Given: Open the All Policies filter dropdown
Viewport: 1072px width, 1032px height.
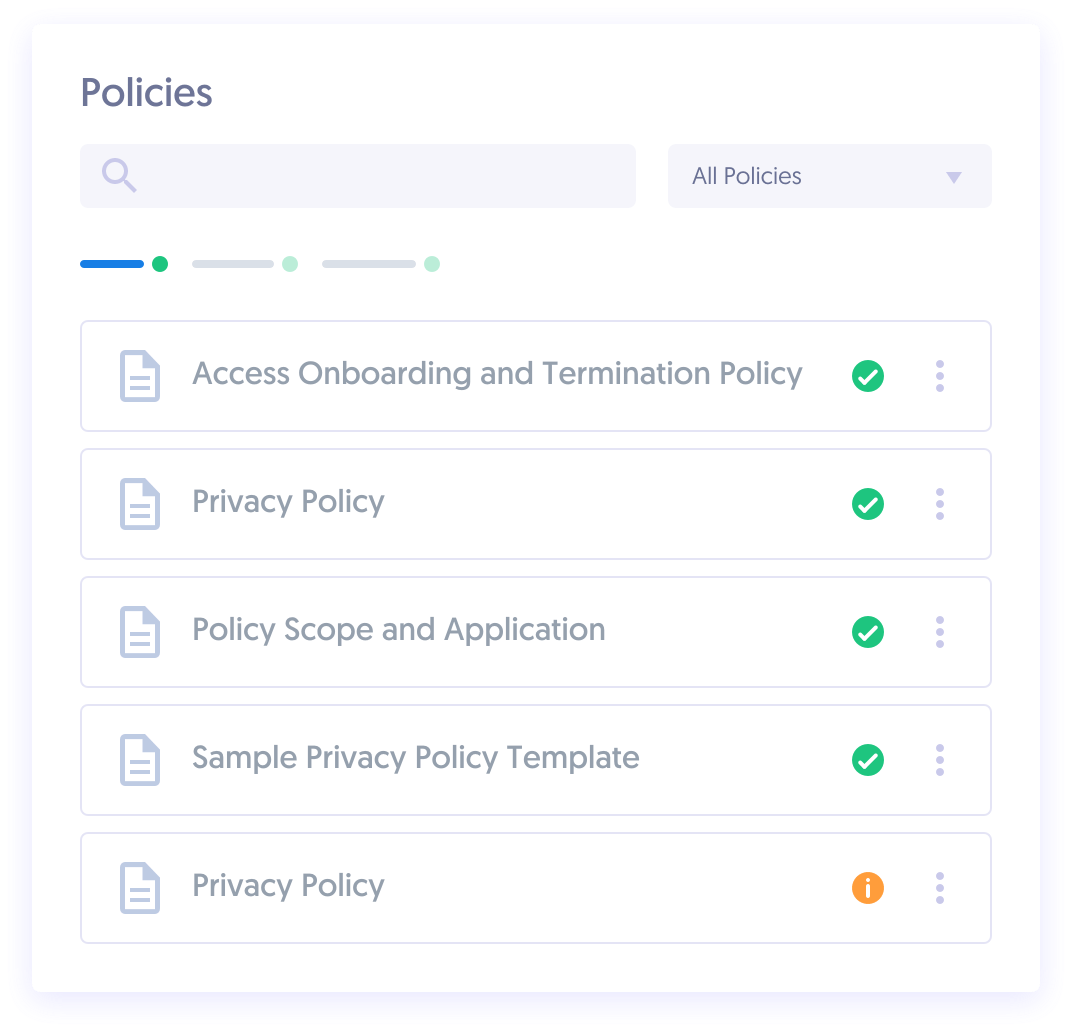Looking at the screenshot, I should [x=829, y=176].
